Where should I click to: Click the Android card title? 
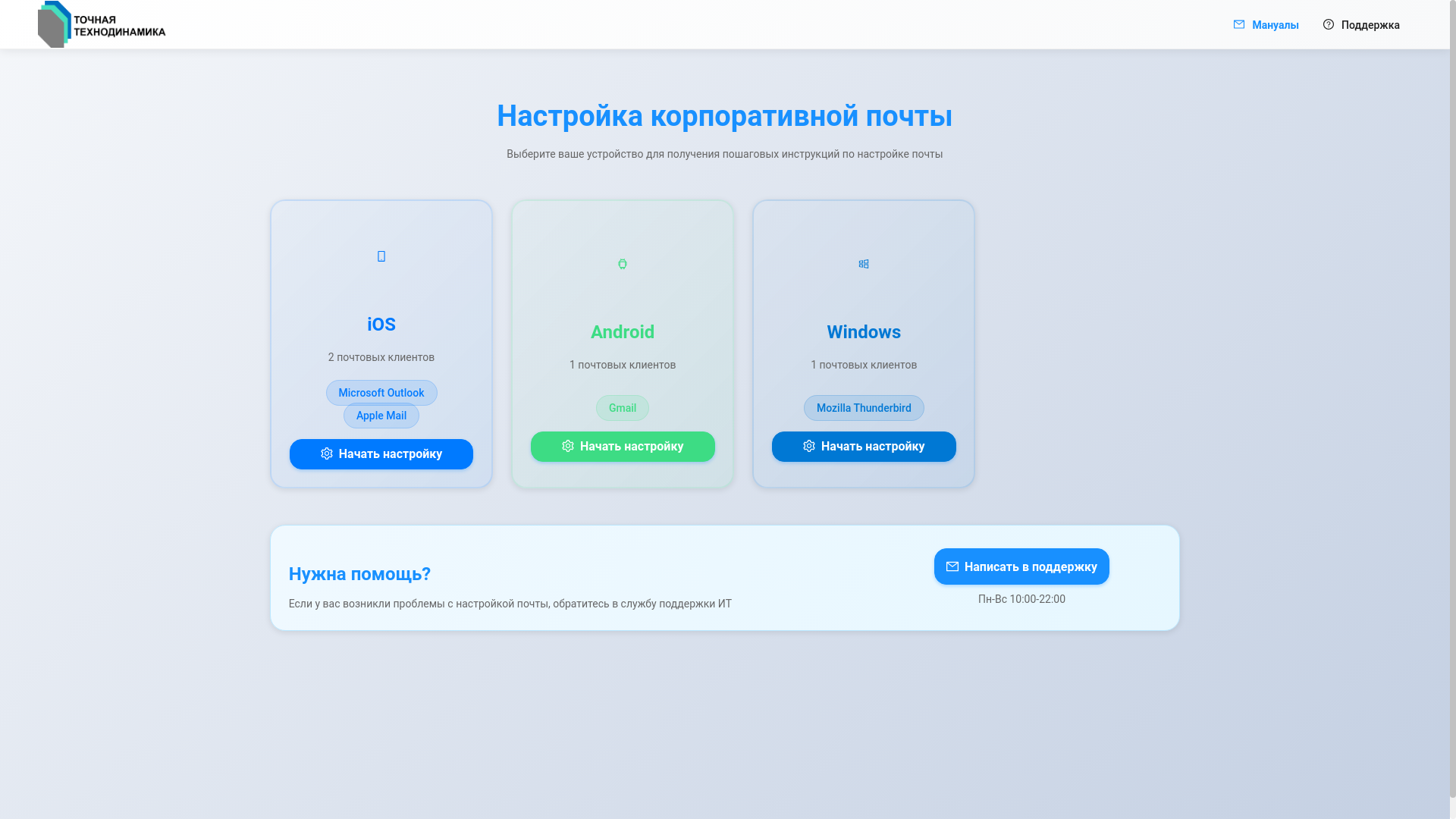tap(623, 332)
